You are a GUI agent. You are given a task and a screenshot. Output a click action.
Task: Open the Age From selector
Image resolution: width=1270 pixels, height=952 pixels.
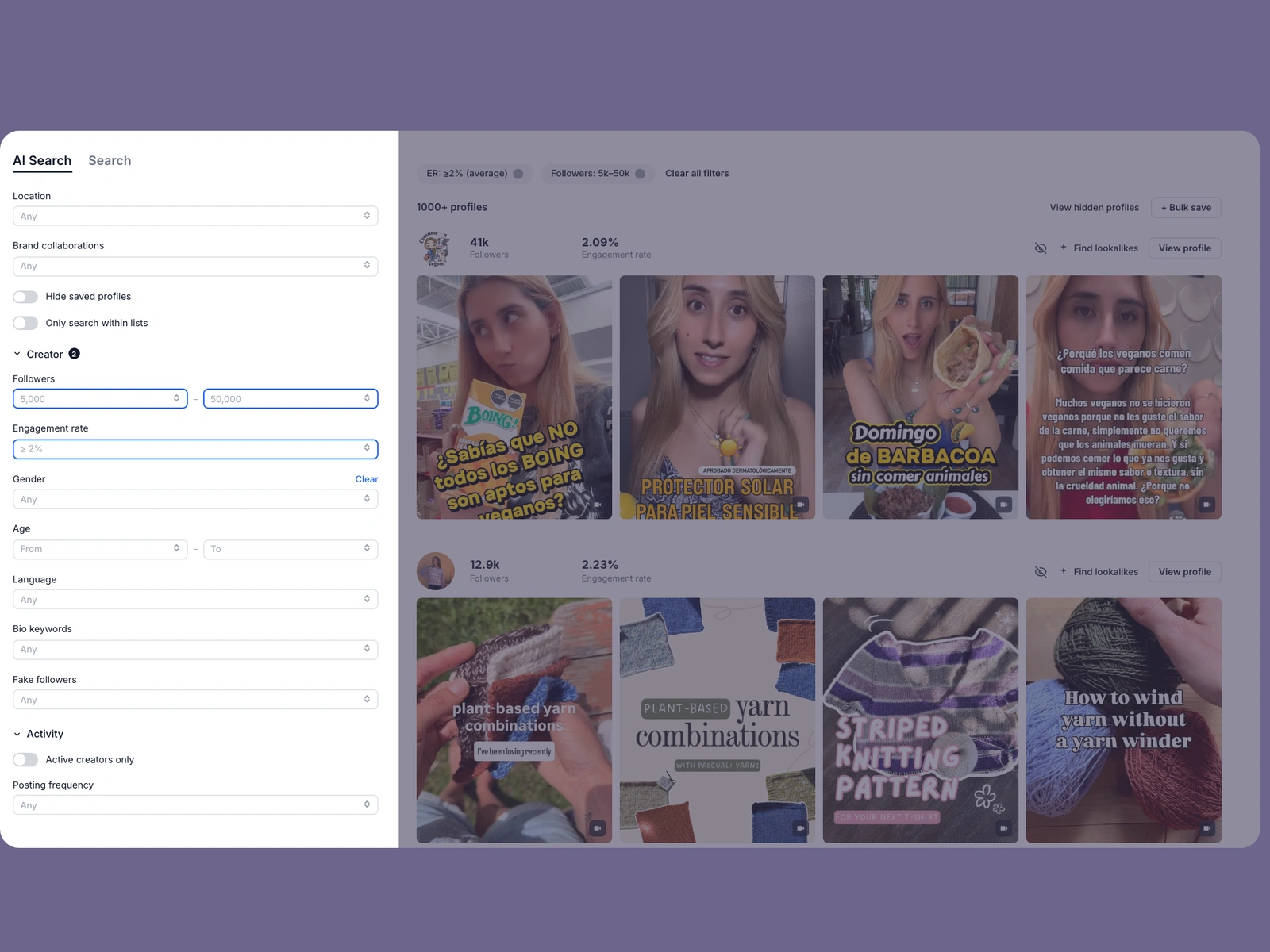[x=100, y=549]
